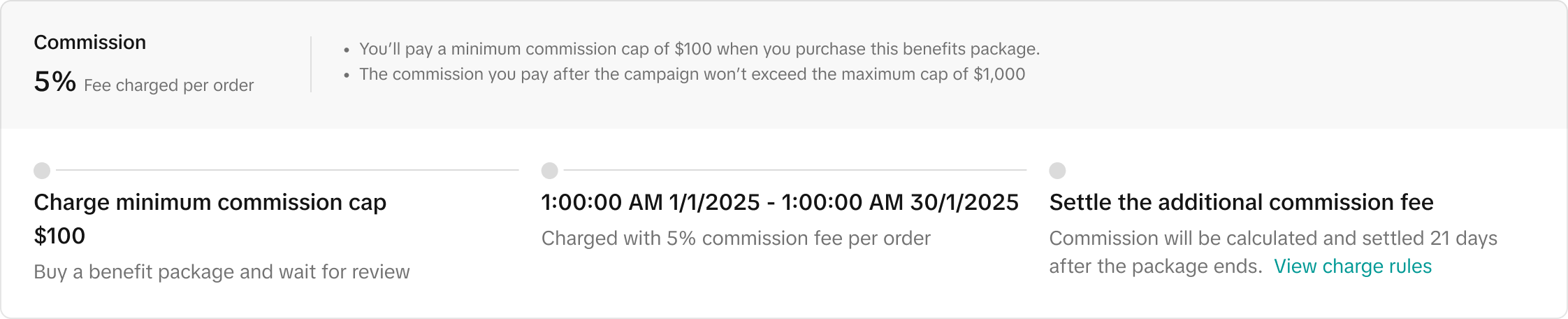Image resolution: width=1568 pixels, height=319 pixels.
Task: Click the minimum commission cap of $100 note
Action: point(699,49)
